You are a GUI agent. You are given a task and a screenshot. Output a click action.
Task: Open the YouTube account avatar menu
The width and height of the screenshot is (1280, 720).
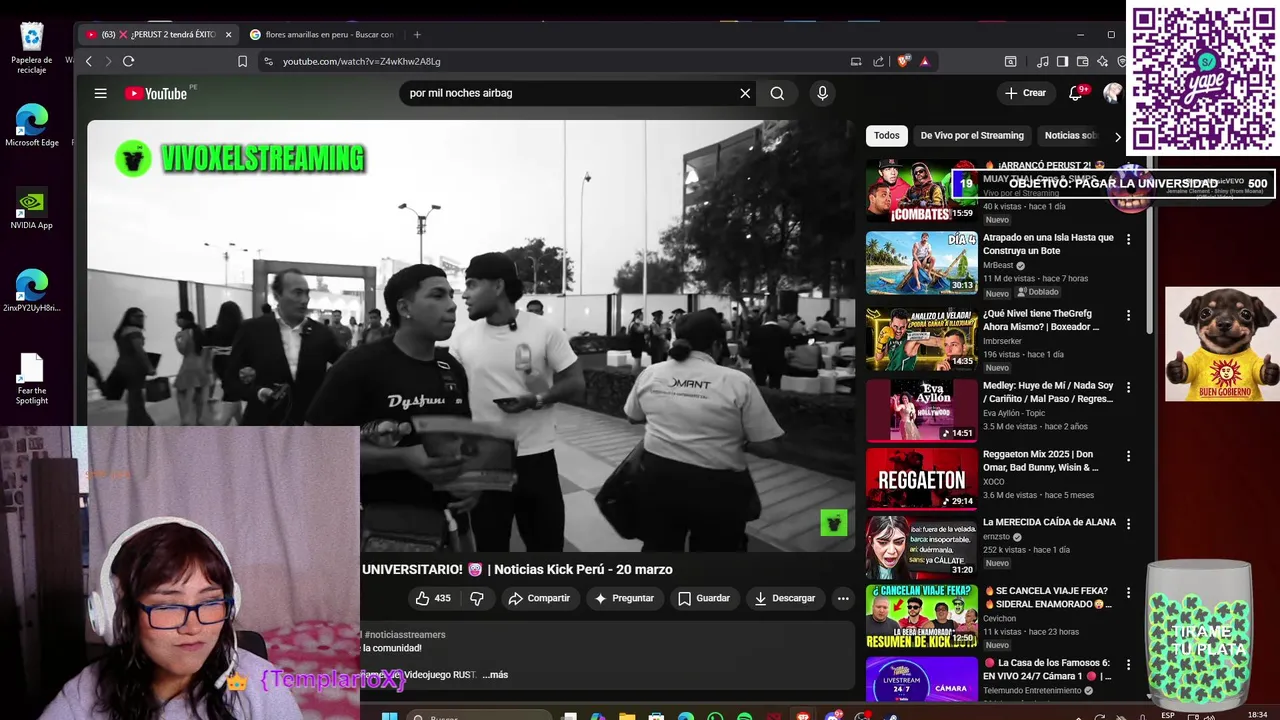click(x=1112, y=93)
